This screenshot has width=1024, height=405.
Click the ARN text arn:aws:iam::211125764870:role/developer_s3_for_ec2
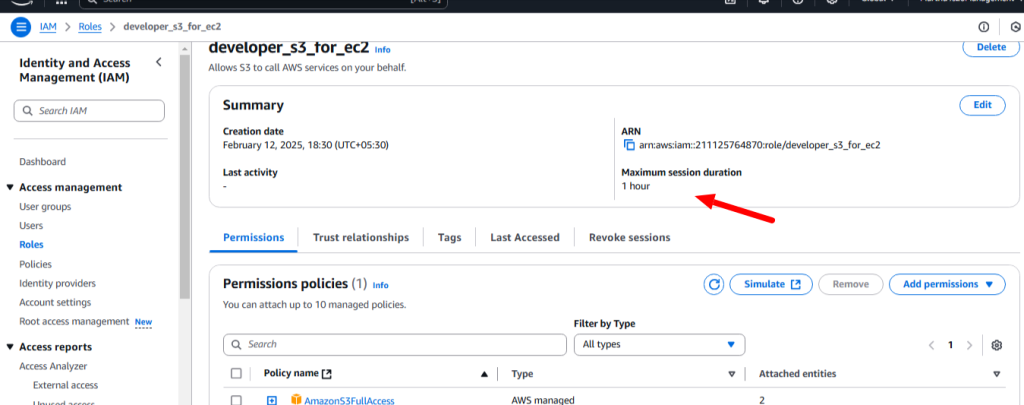pos(760,145)
